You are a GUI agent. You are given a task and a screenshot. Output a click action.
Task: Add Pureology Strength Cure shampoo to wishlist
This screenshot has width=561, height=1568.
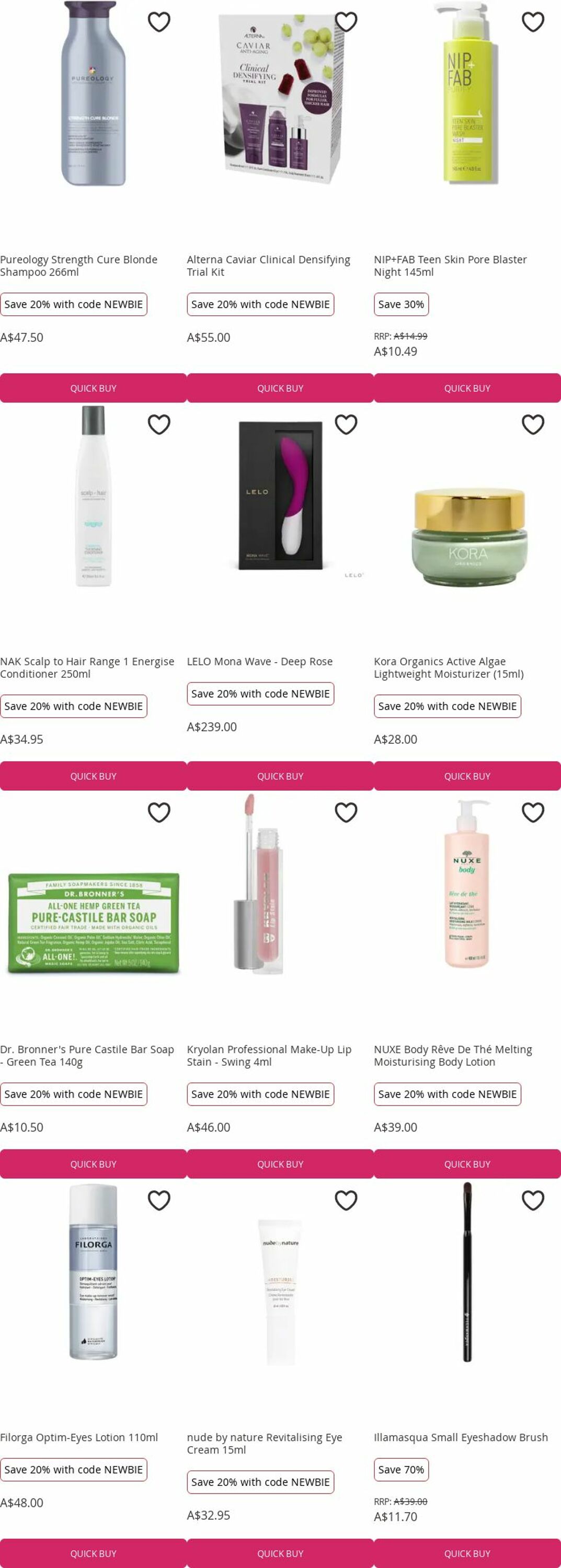[x=159, y=22]
